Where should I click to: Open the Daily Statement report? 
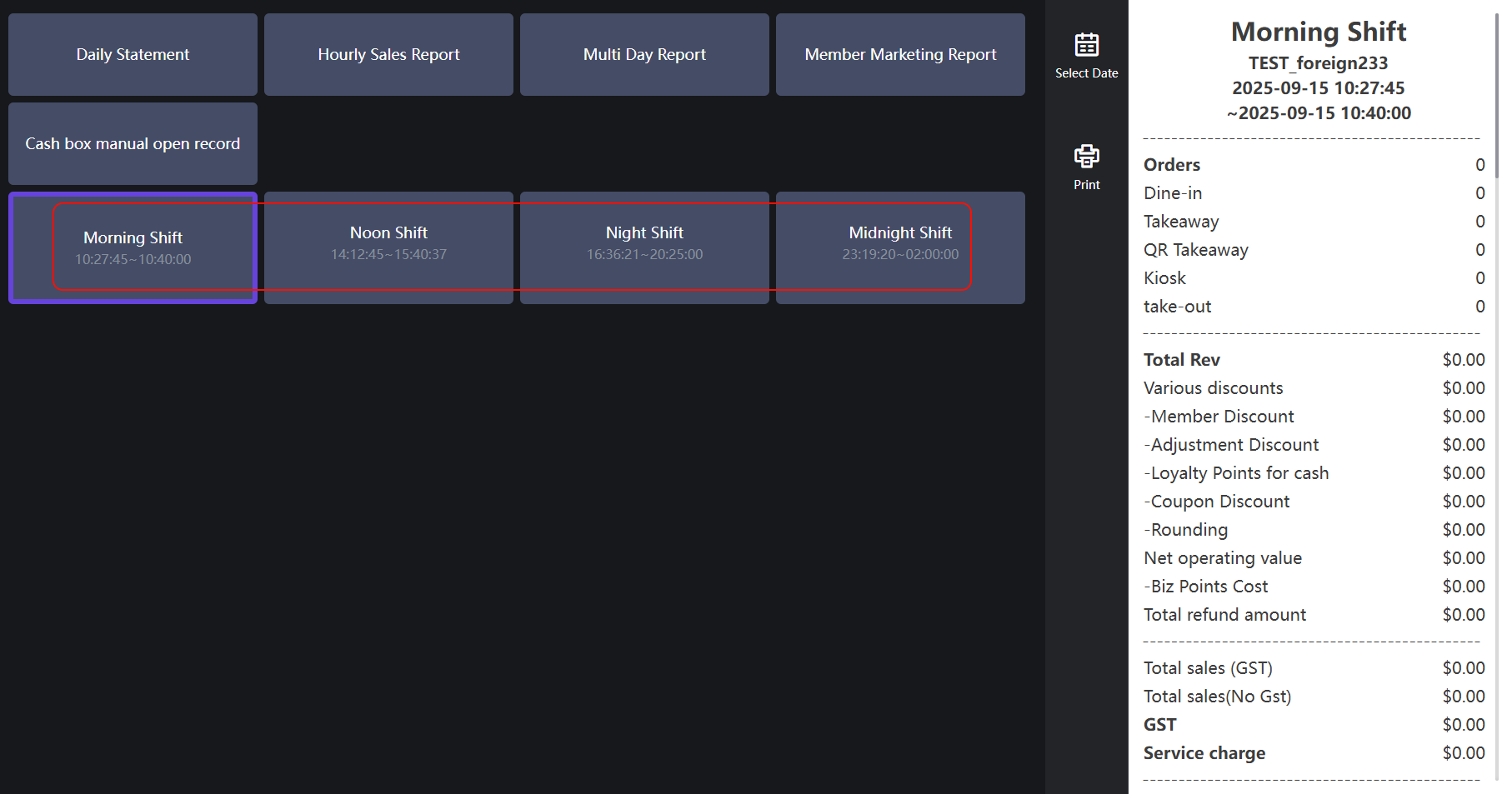pos(133,55)
